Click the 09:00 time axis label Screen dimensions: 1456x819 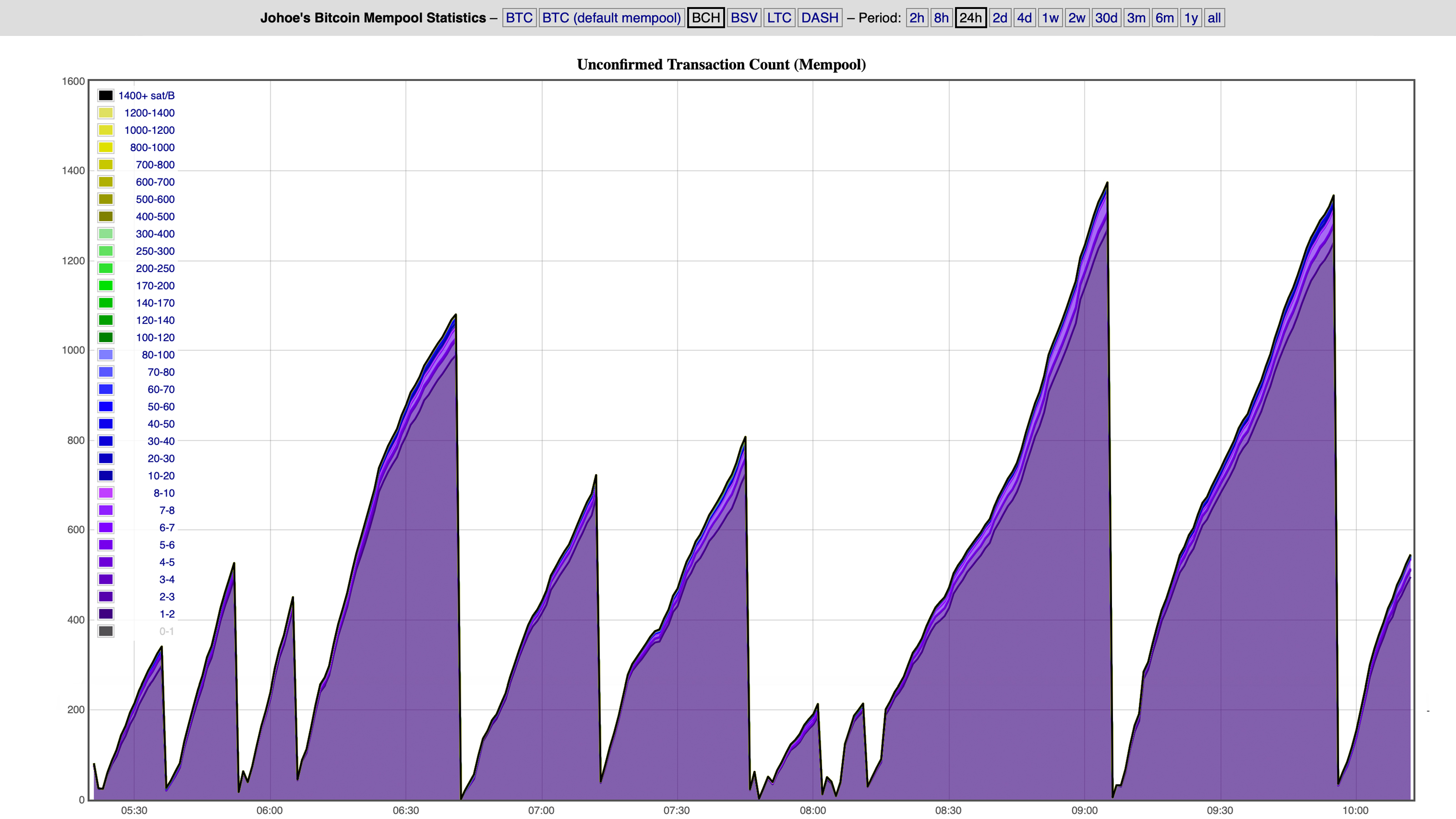(x=1084, y=810)
